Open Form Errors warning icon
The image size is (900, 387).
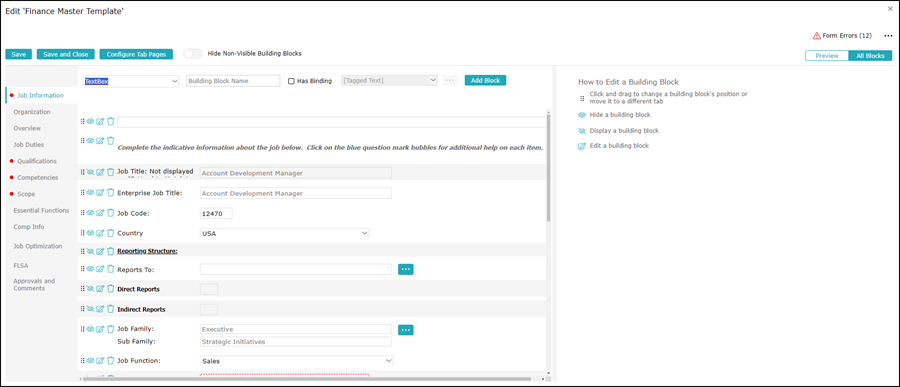point(816,36)
